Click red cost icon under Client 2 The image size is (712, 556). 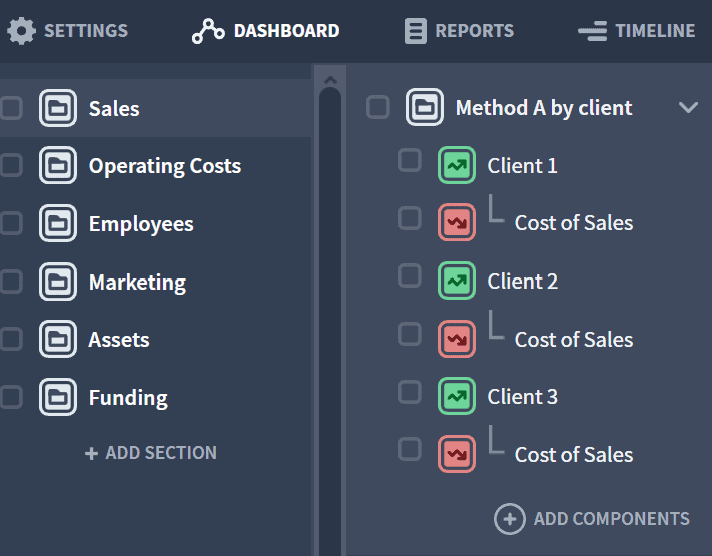point(457,339)
